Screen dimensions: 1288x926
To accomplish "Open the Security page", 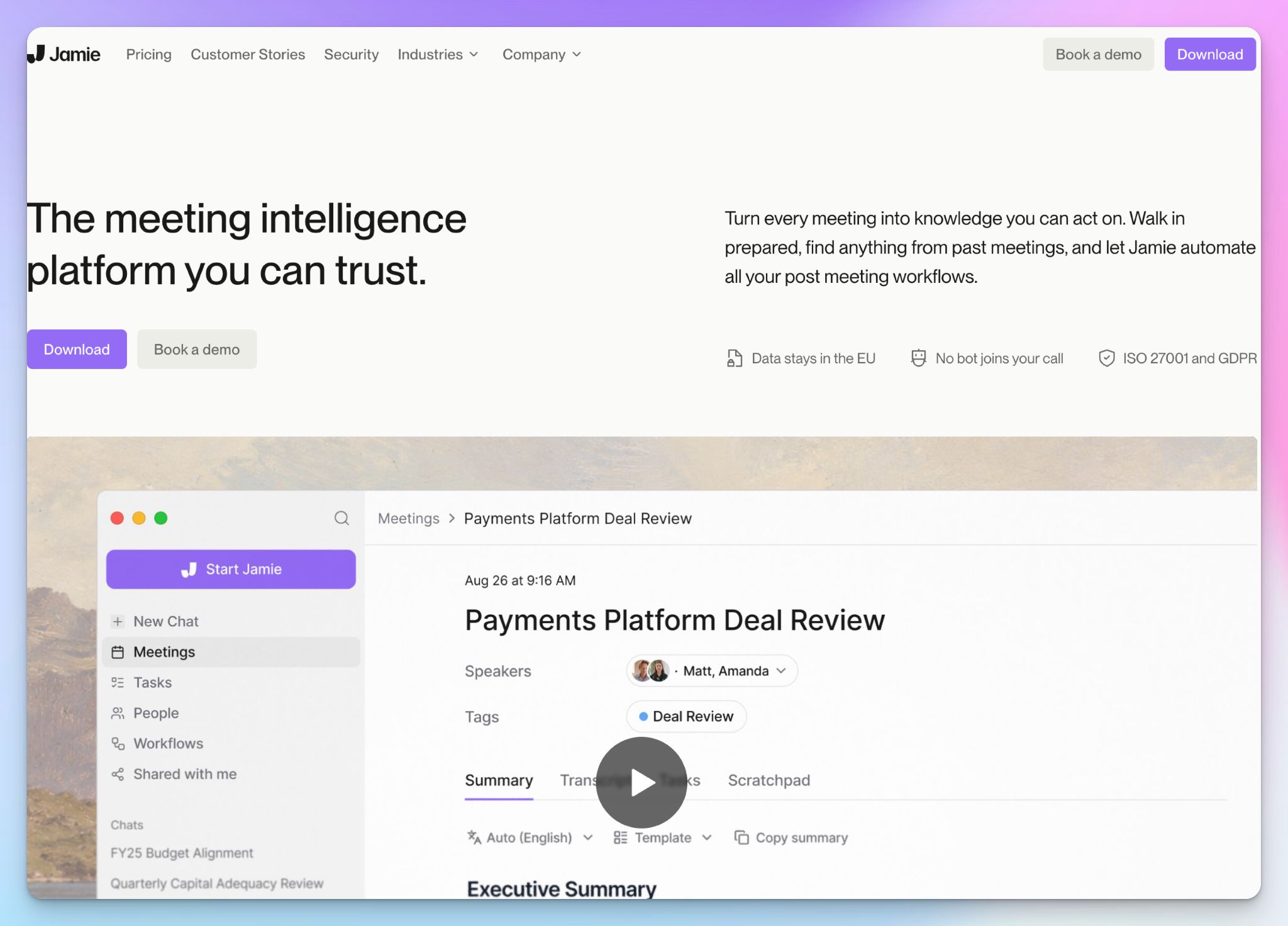I will click(351, 54).
